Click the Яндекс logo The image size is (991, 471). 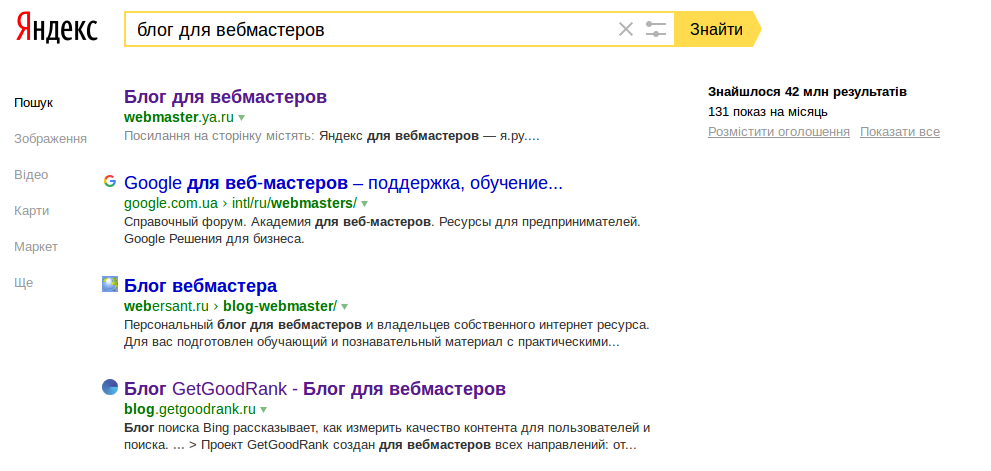(56, 28)
